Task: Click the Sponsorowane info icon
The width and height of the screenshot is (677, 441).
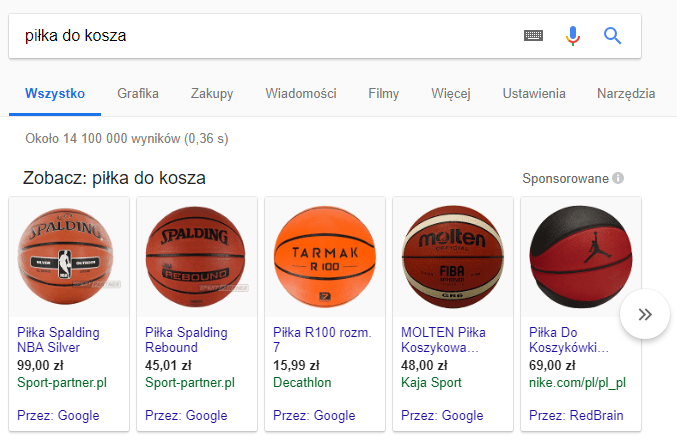Action: pos(618,178)
